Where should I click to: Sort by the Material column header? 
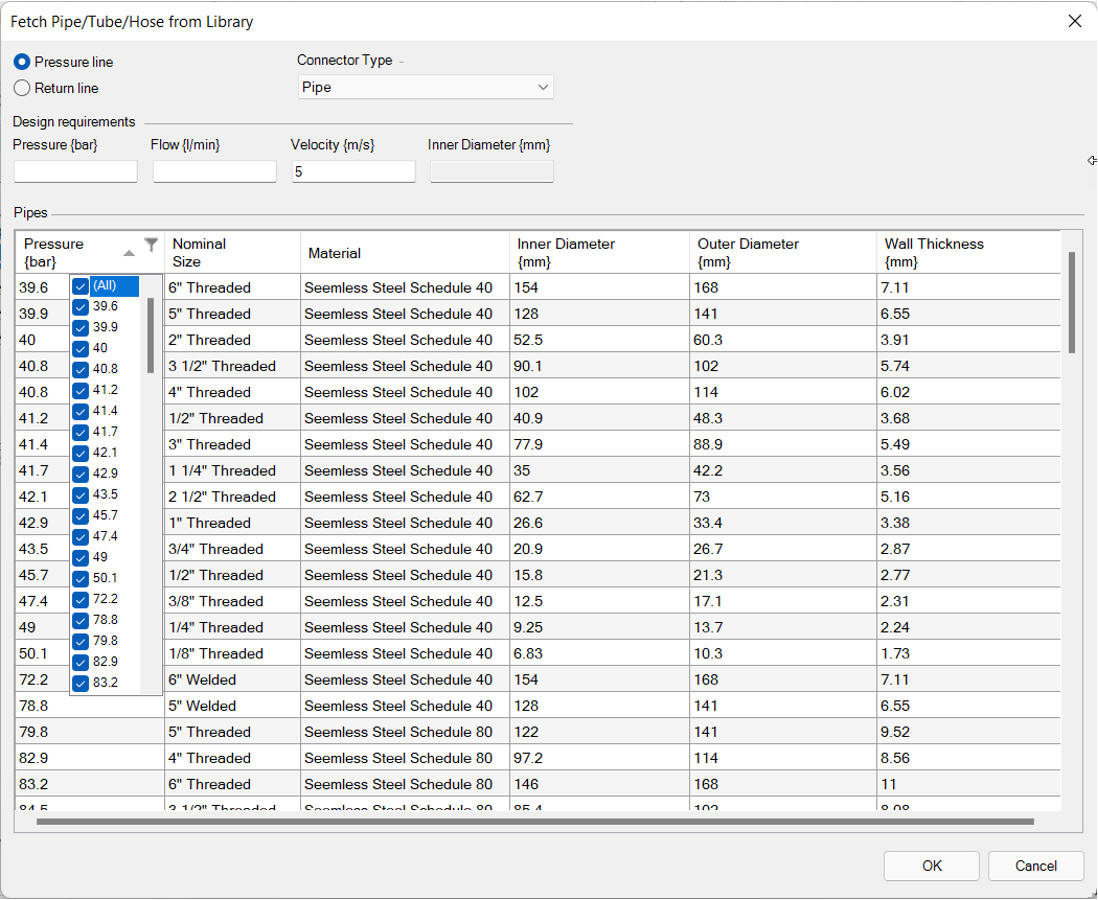(405, 253)
